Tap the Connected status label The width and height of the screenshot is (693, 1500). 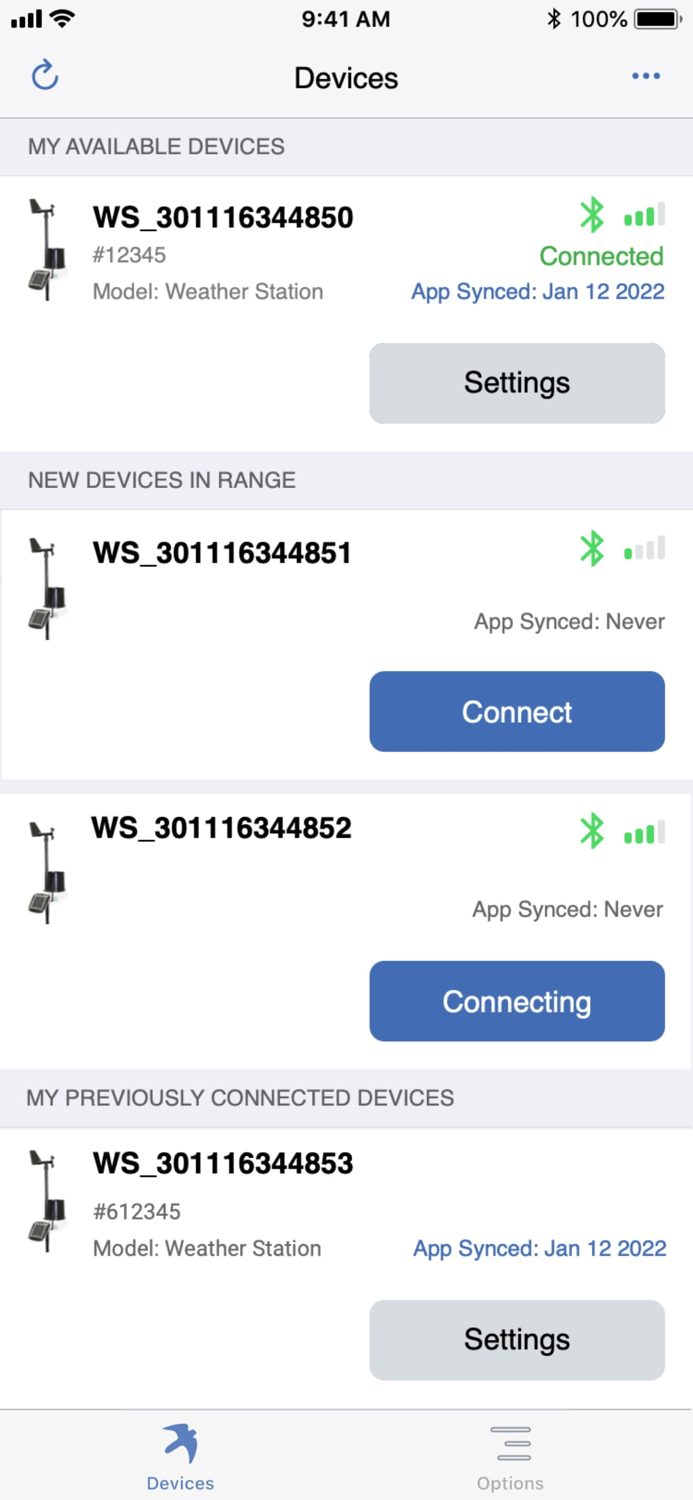coord(600,256)
